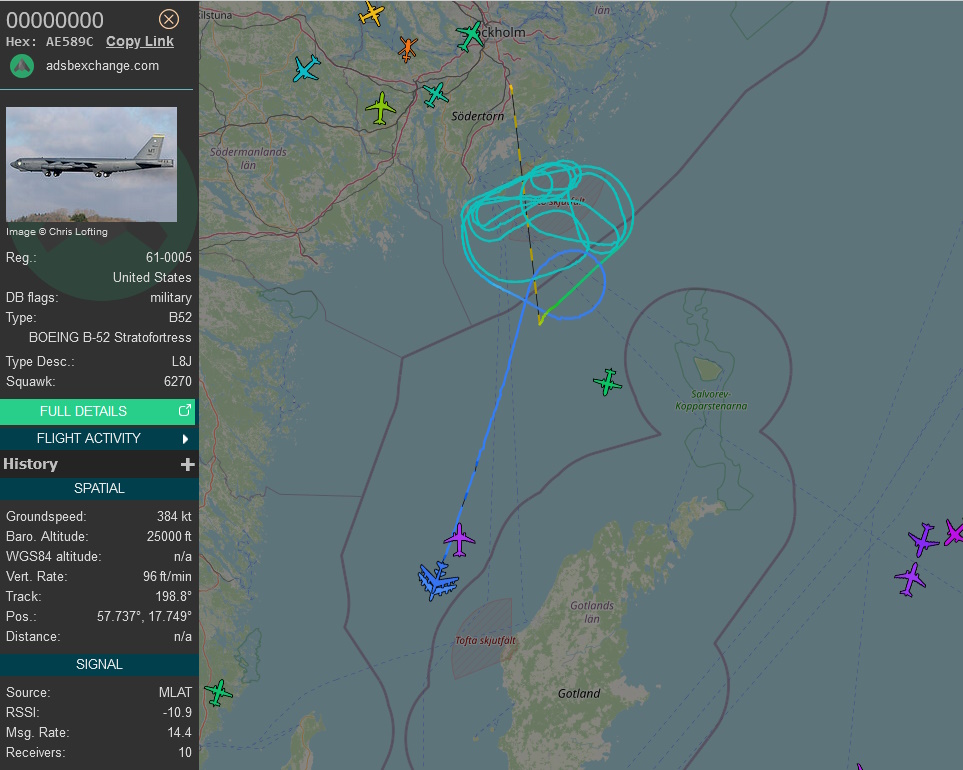This screenshot has width=963, height=770.
Task: Select the green aircraft east of the flight track
Action: [x=607, y=382]
